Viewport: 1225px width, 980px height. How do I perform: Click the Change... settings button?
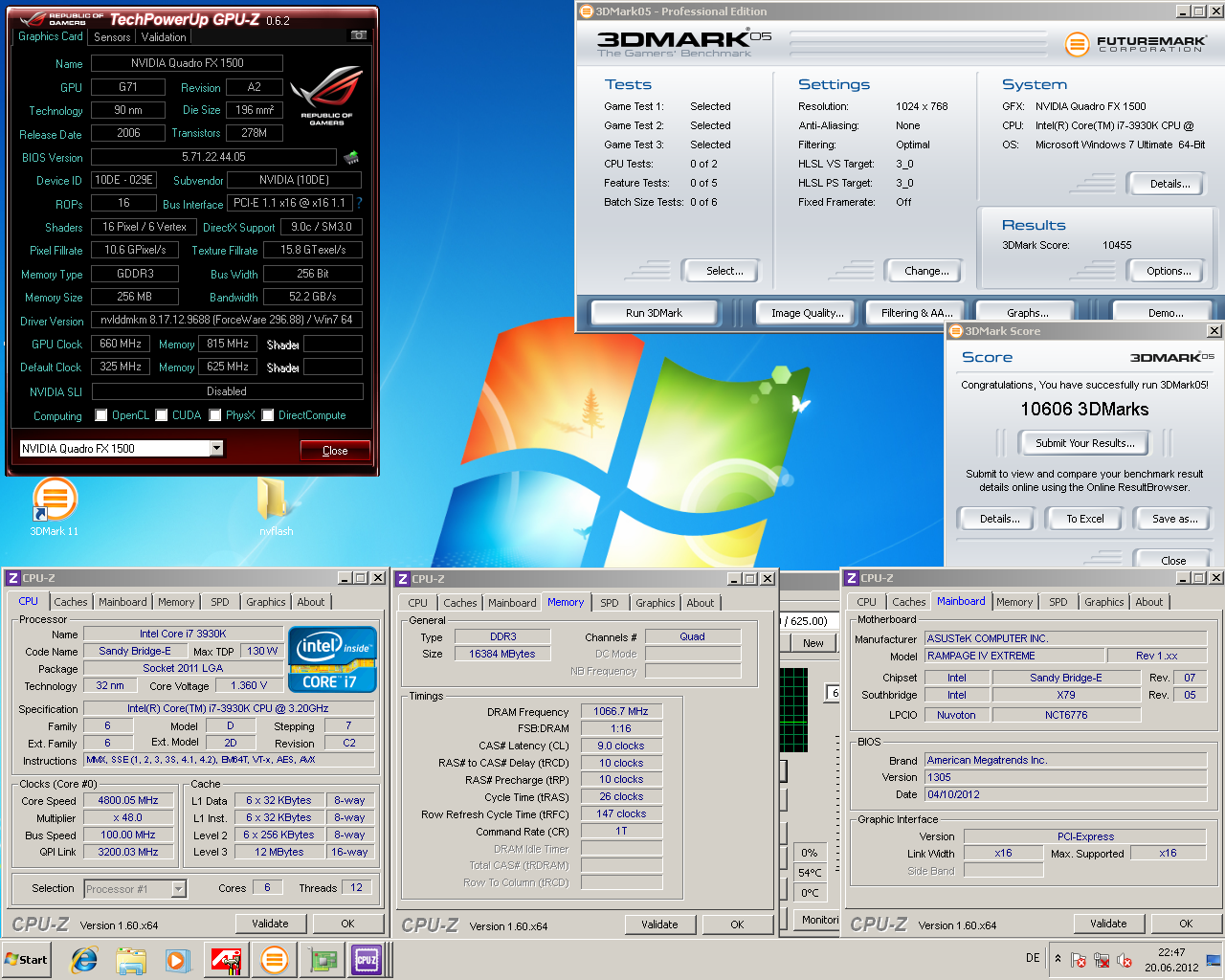926,271
